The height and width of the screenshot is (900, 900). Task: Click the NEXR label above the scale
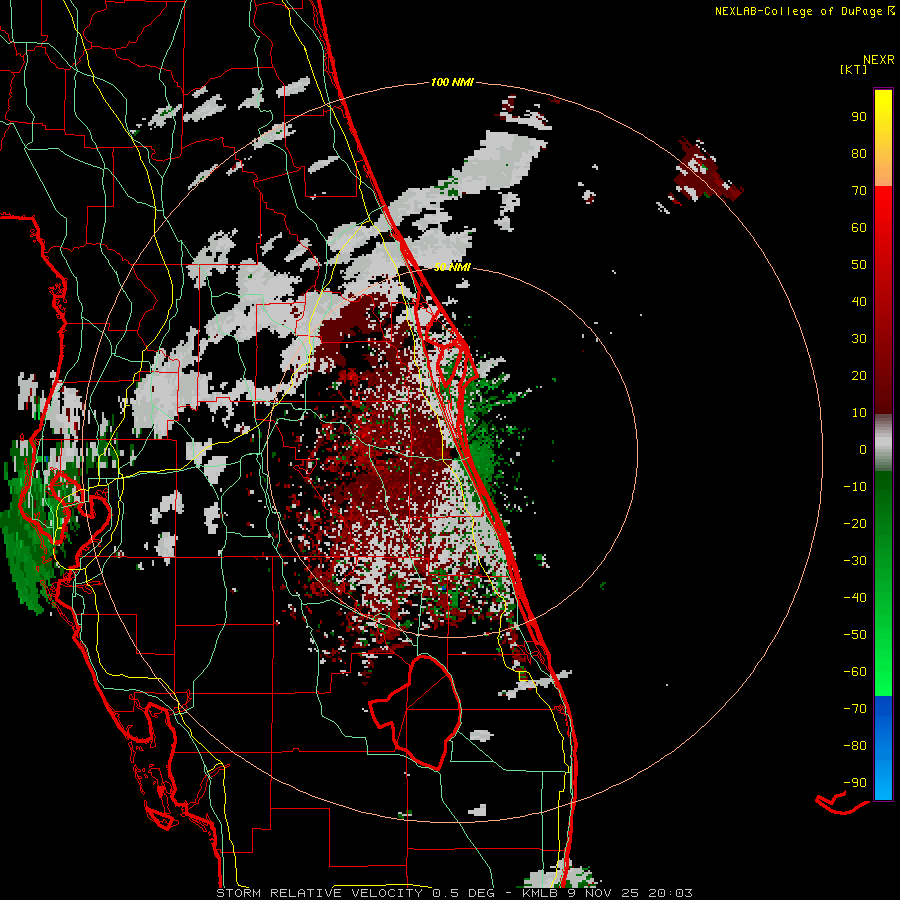(879, 60)
